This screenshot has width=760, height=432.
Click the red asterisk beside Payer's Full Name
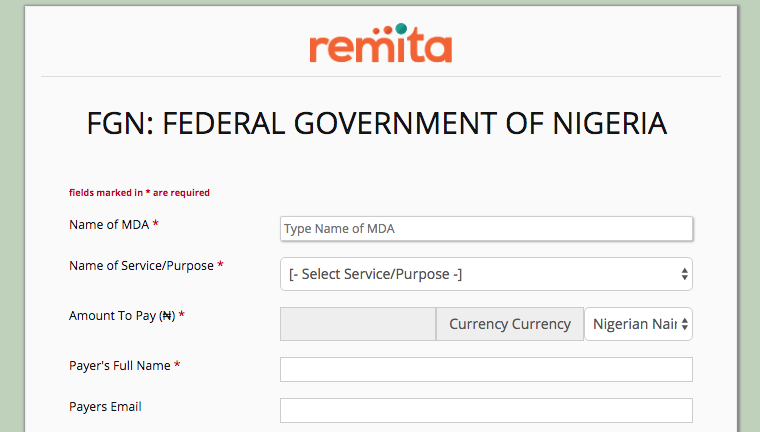coord(177,367)
